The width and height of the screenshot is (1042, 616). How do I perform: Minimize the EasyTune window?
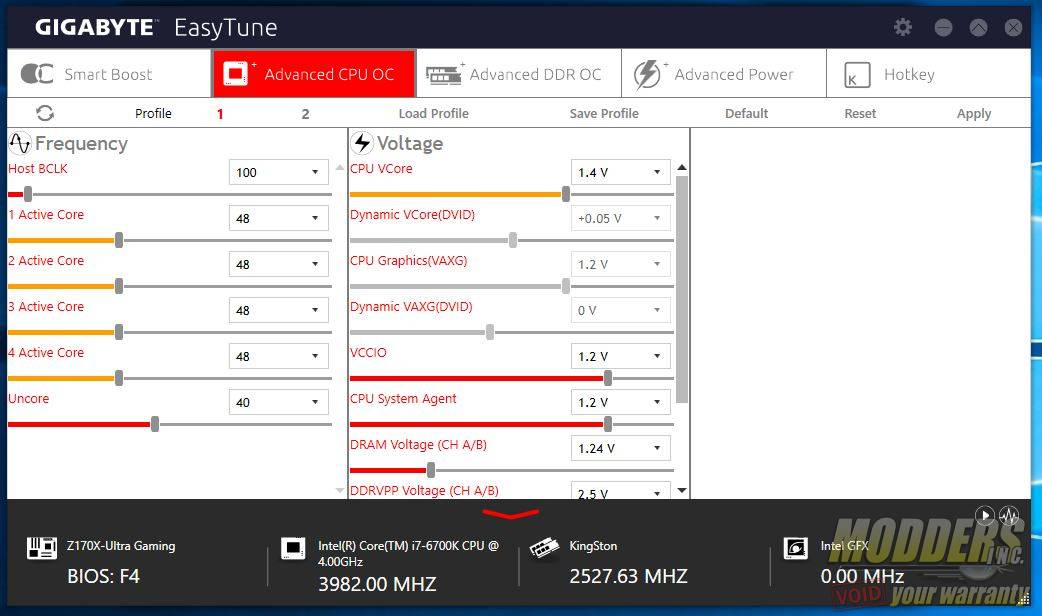tap(943, 27)
